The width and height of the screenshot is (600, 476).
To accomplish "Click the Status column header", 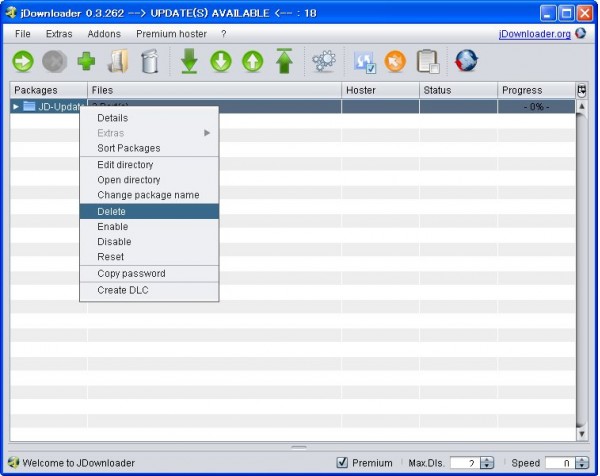I will point(458,90).
